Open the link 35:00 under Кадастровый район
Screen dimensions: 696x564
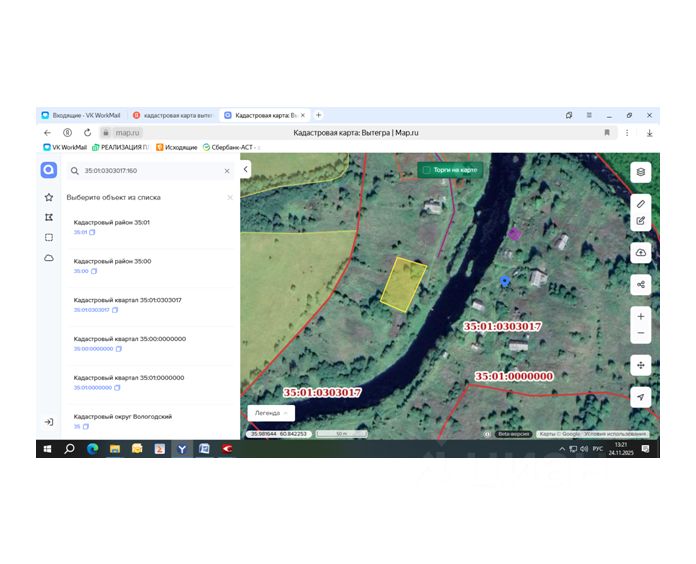pyautogui.click(x=81, y=271)
